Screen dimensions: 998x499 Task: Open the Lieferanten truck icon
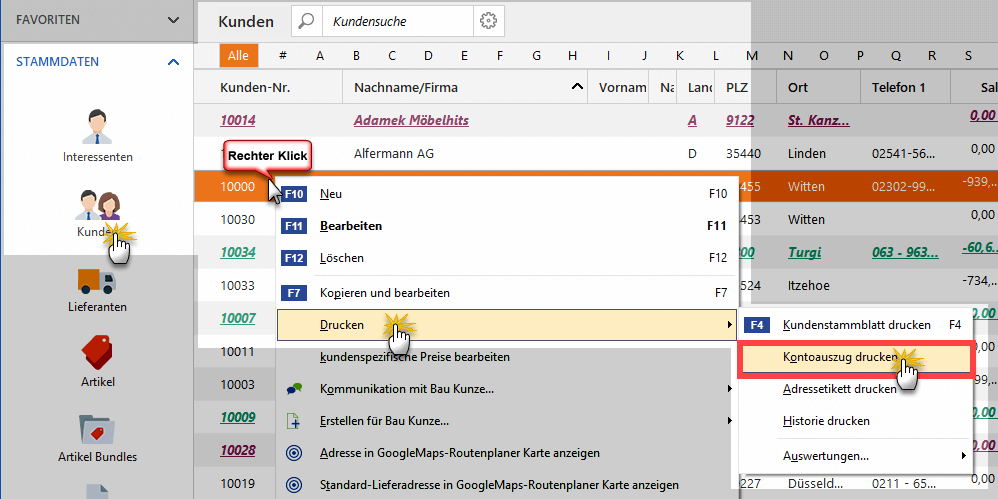click(x=97, y=280)
